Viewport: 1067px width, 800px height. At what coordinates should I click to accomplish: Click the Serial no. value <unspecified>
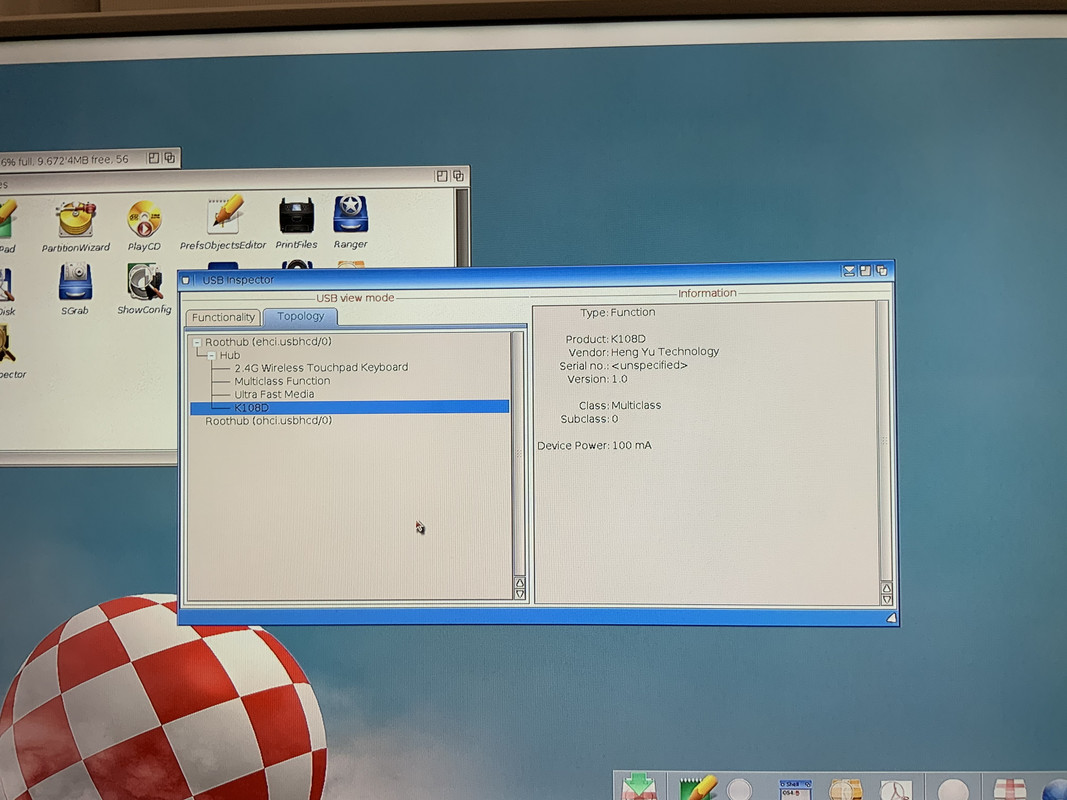pos(649,365)
